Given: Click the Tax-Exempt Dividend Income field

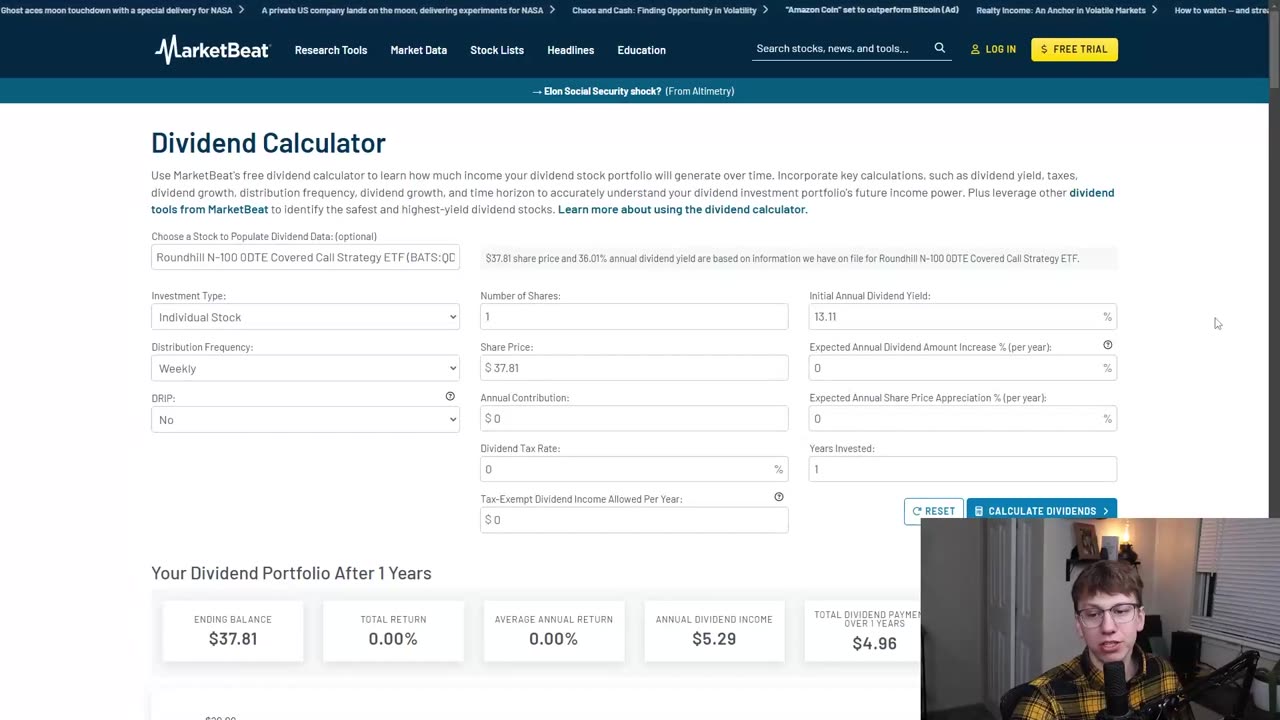Looking at the screenshot, I should point(634,519).
